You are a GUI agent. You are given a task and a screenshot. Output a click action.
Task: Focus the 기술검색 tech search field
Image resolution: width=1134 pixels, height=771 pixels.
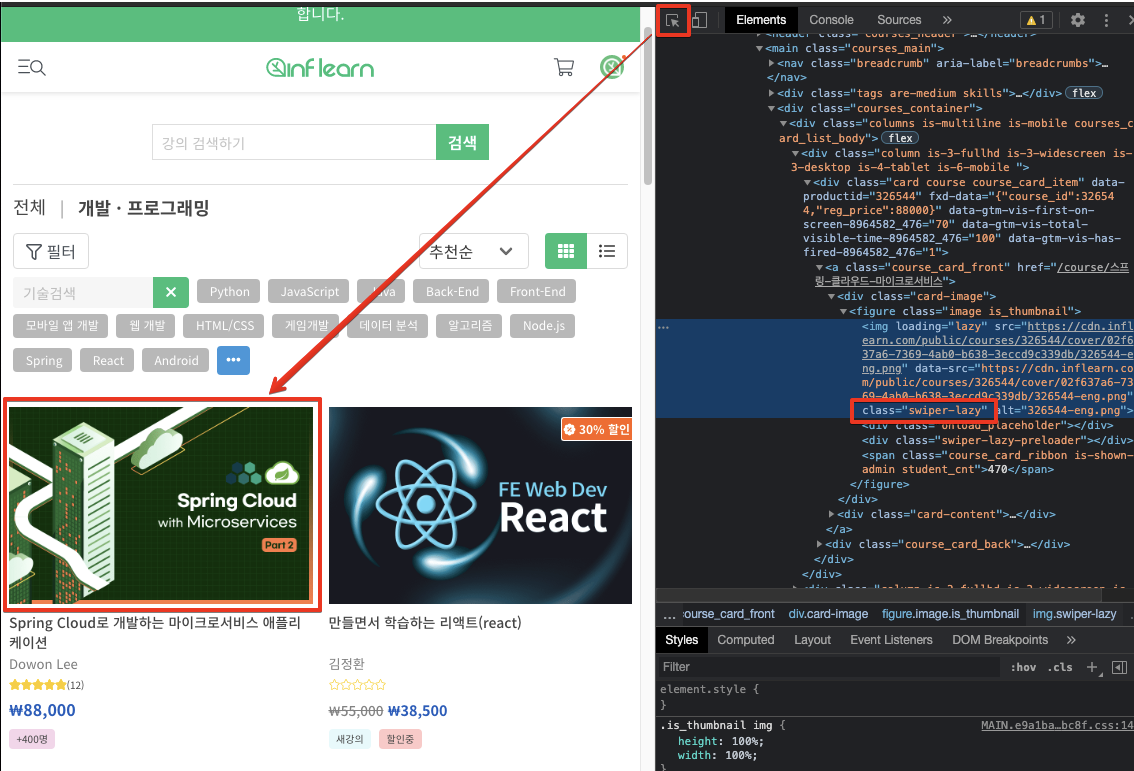[x=83, y=292]
